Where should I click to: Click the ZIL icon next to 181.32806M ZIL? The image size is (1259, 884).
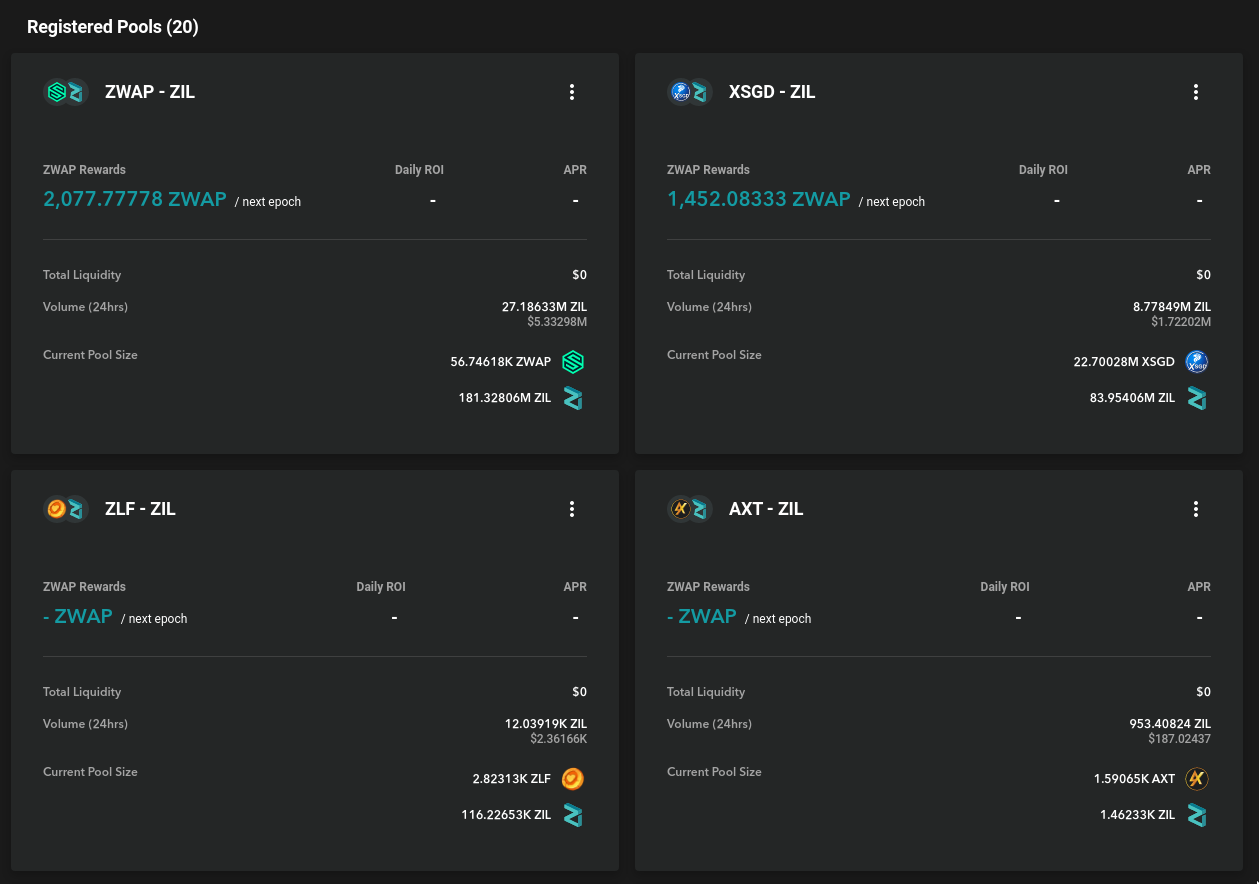point(573,398)
